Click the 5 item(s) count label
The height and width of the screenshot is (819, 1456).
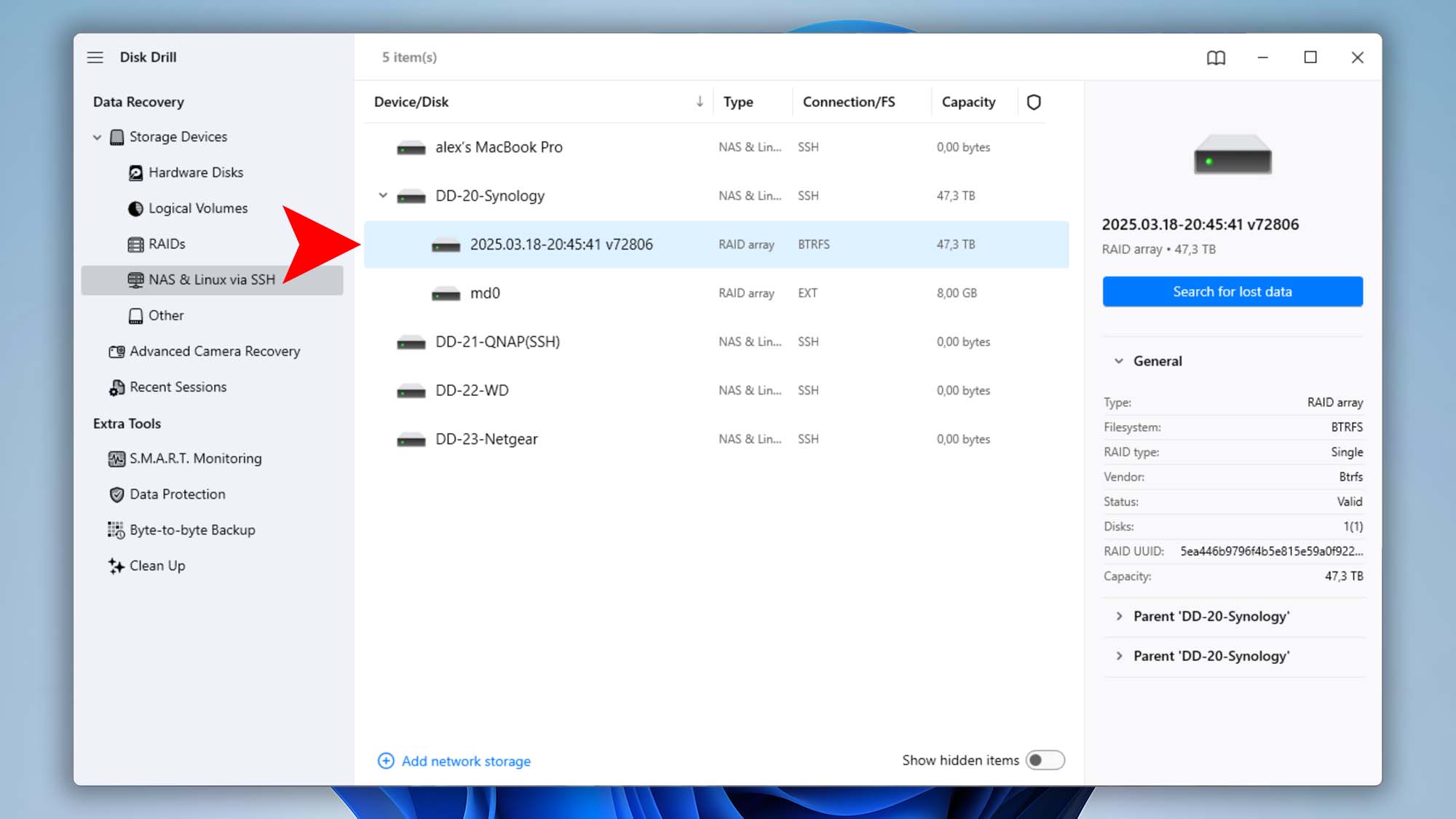(x=409, y=58)
